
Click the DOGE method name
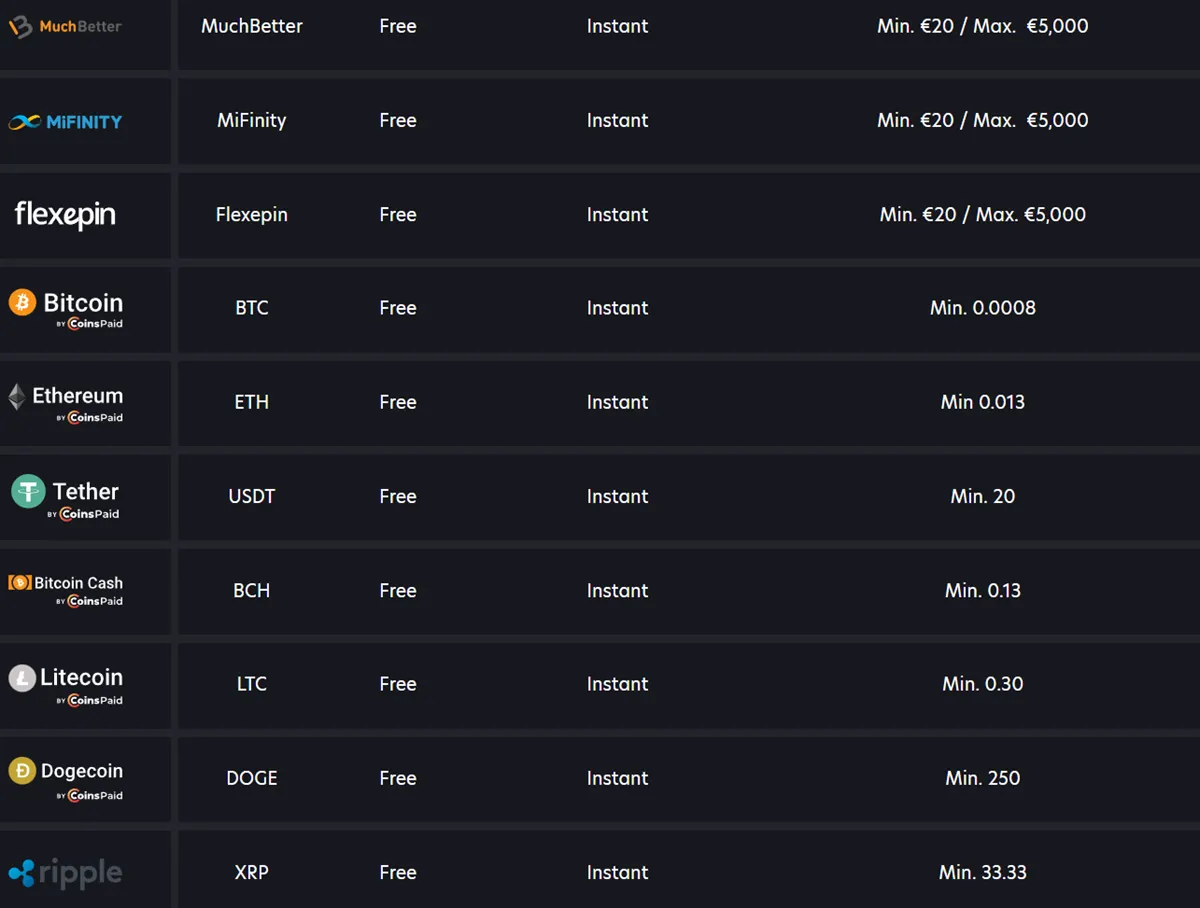point(252,778)
